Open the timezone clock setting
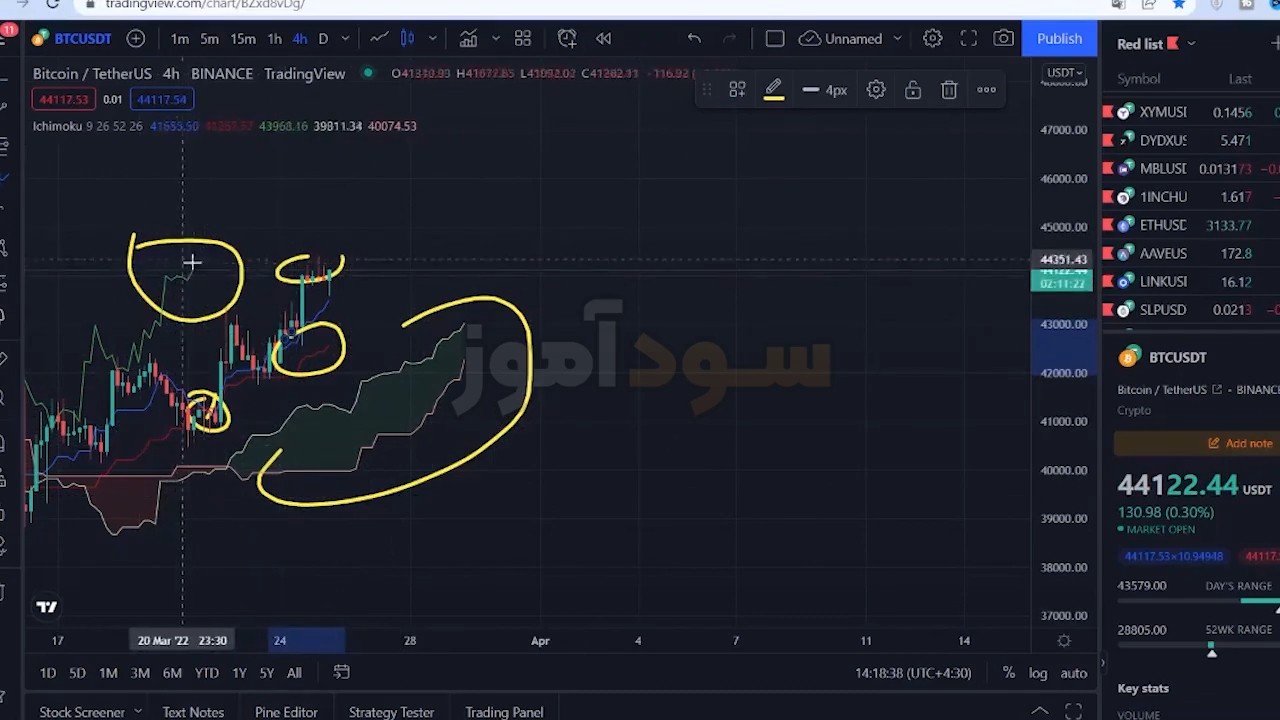This screenshot has height=720, width=1280. click(x=913, y=673)
